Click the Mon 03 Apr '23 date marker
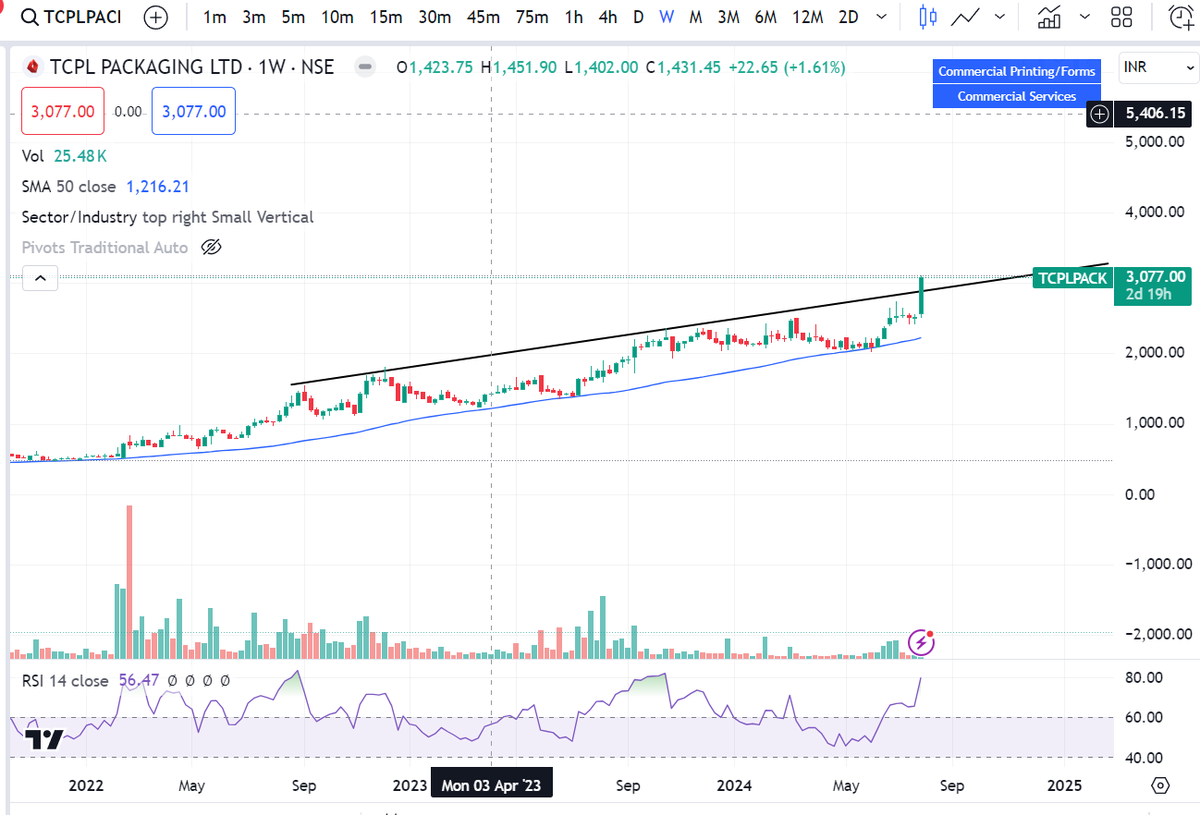Viewport: 1200px width, 815px height. [x=491, y=784]
